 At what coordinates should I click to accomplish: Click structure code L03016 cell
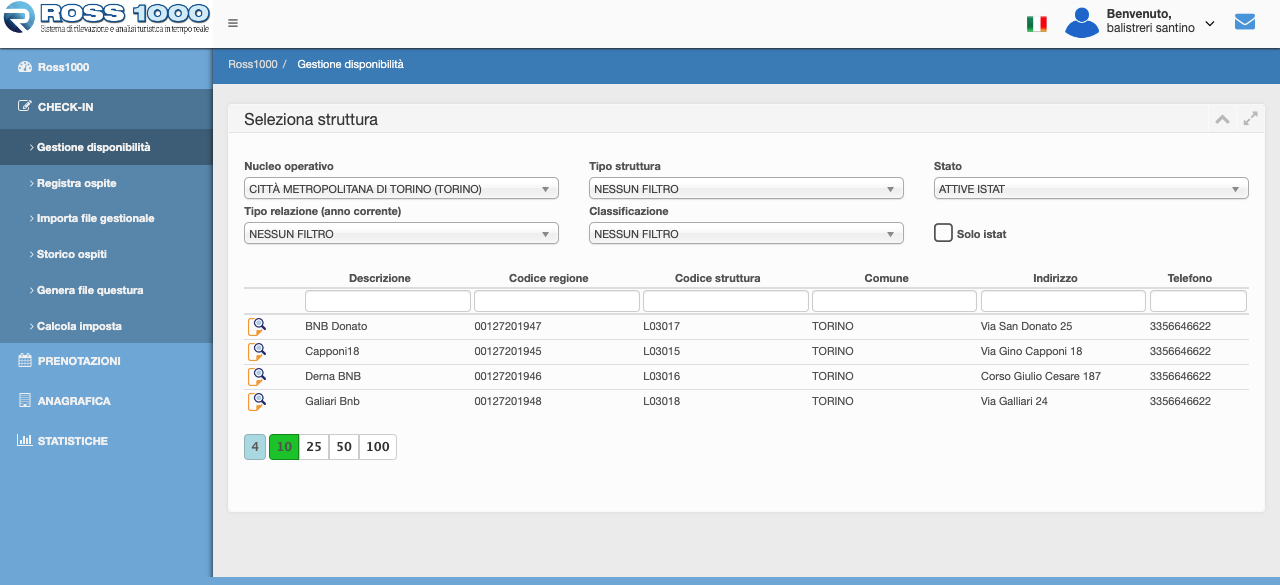coord(661,376)
